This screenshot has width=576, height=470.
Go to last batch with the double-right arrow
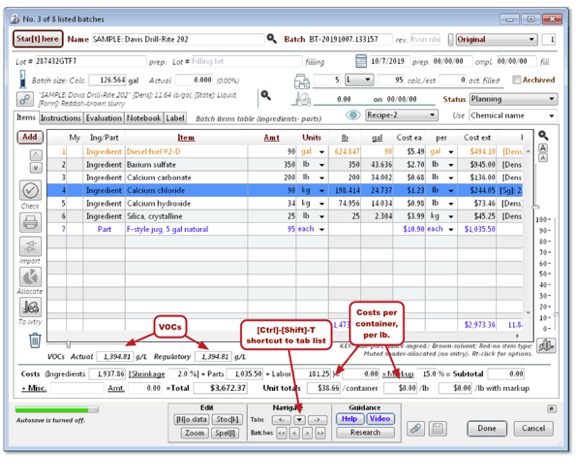[x=320, y=433]
